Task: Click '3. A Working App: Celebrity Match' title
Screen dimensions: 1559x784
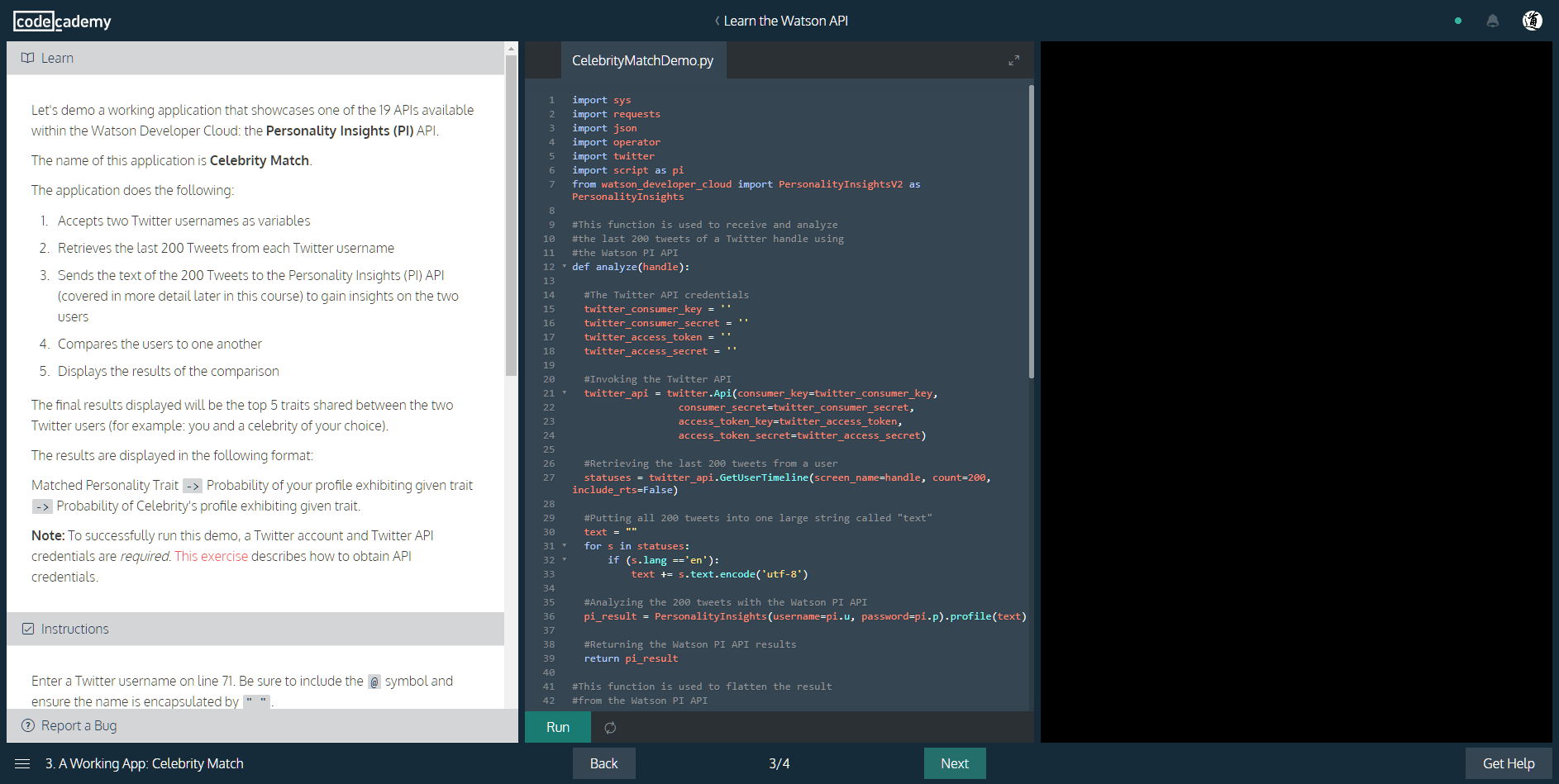Action: click(x=145, y=763)
